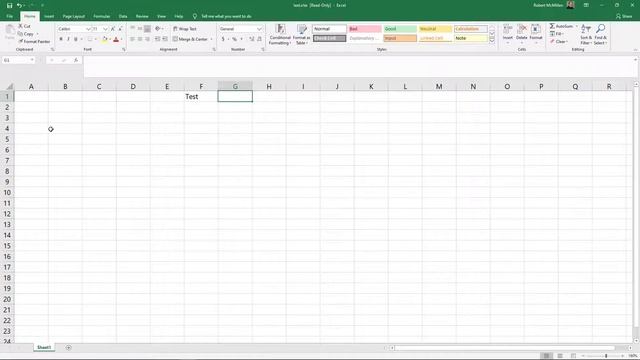Open Sort & Filter options

586,34
